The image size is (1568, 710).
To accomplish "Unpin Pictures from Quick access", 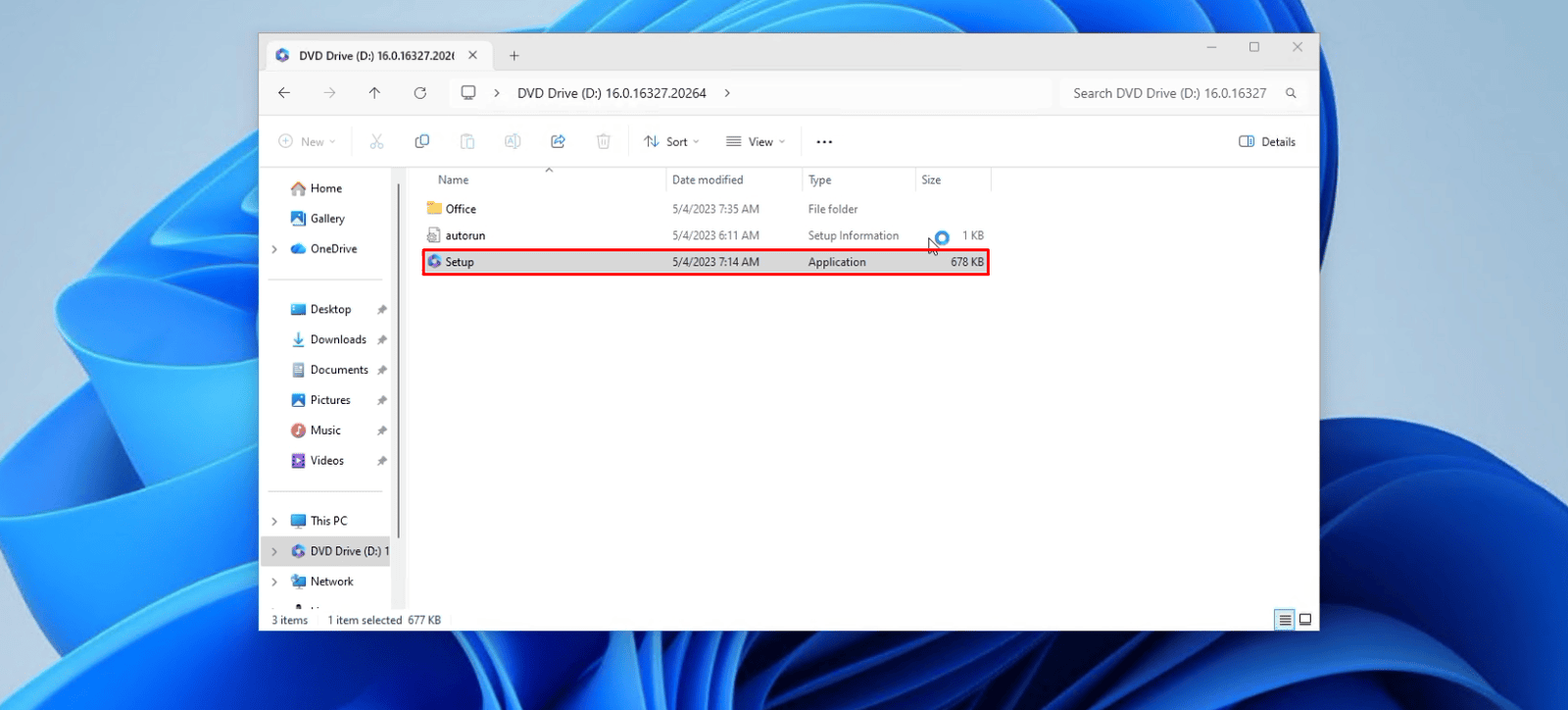I will click(x=381, y=401).
